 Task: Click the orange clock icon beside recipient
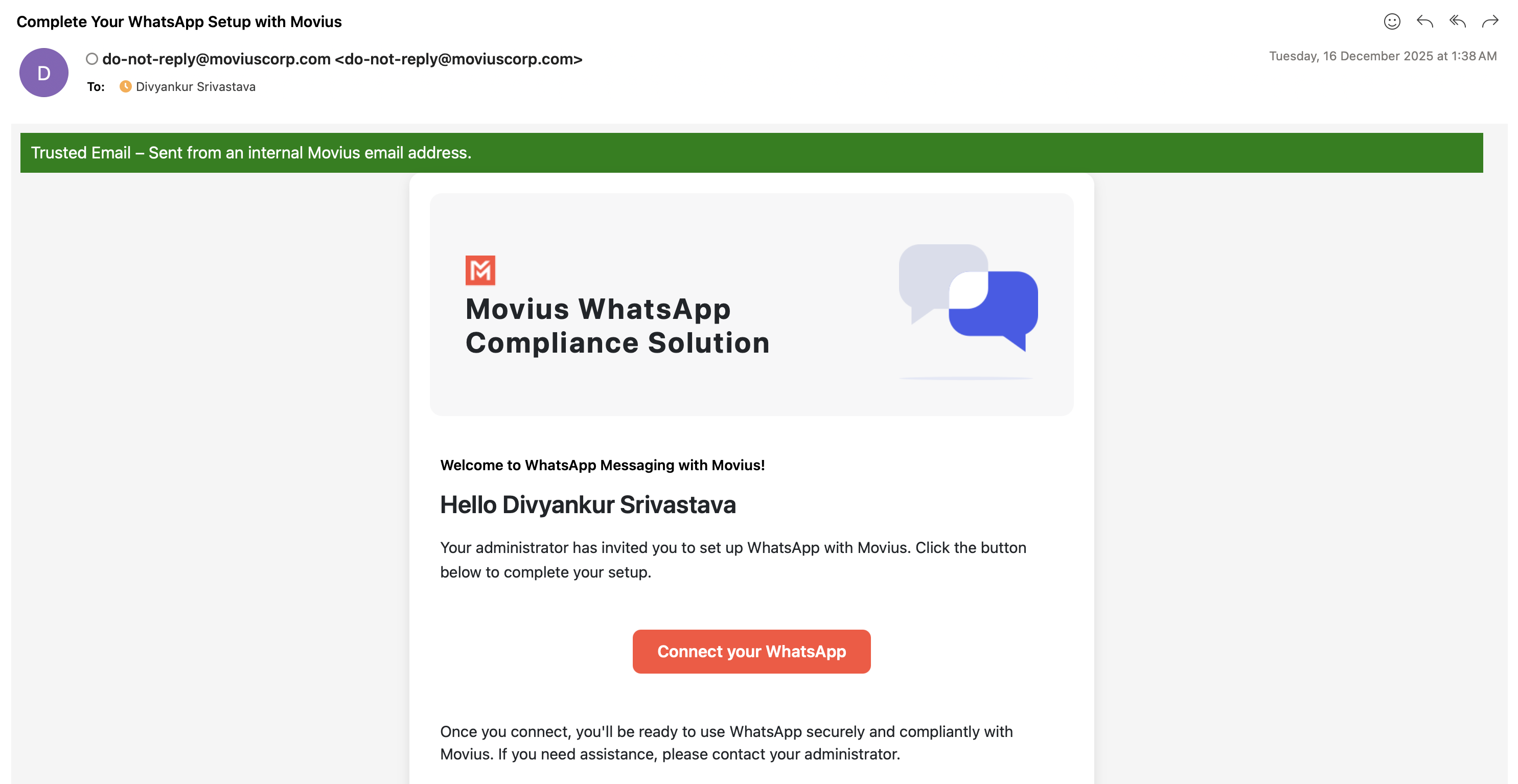(126, 87)
